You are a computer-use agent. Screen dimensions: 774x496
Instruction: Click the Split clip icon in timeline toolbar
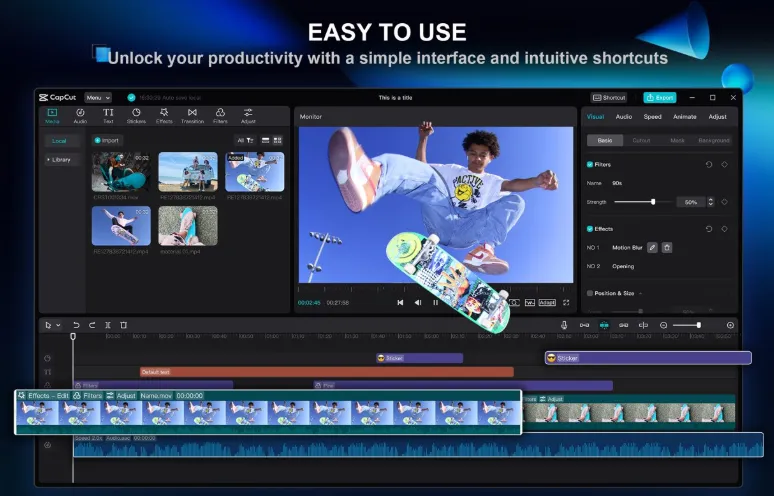(108, 325)
